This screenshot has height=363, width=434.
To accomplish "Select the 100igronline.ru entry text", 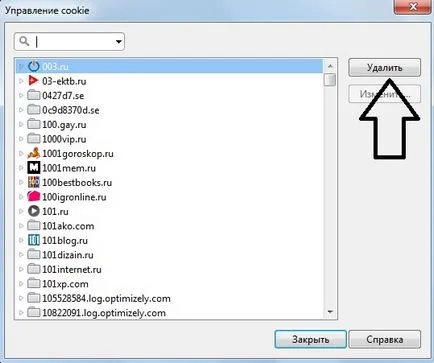I will coord(74,197).
